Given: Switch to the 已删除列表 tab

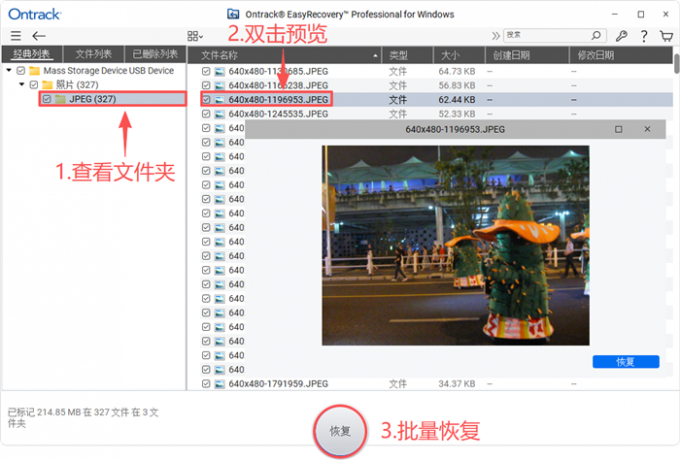Looking at the screenshot, I should [155, 54].
